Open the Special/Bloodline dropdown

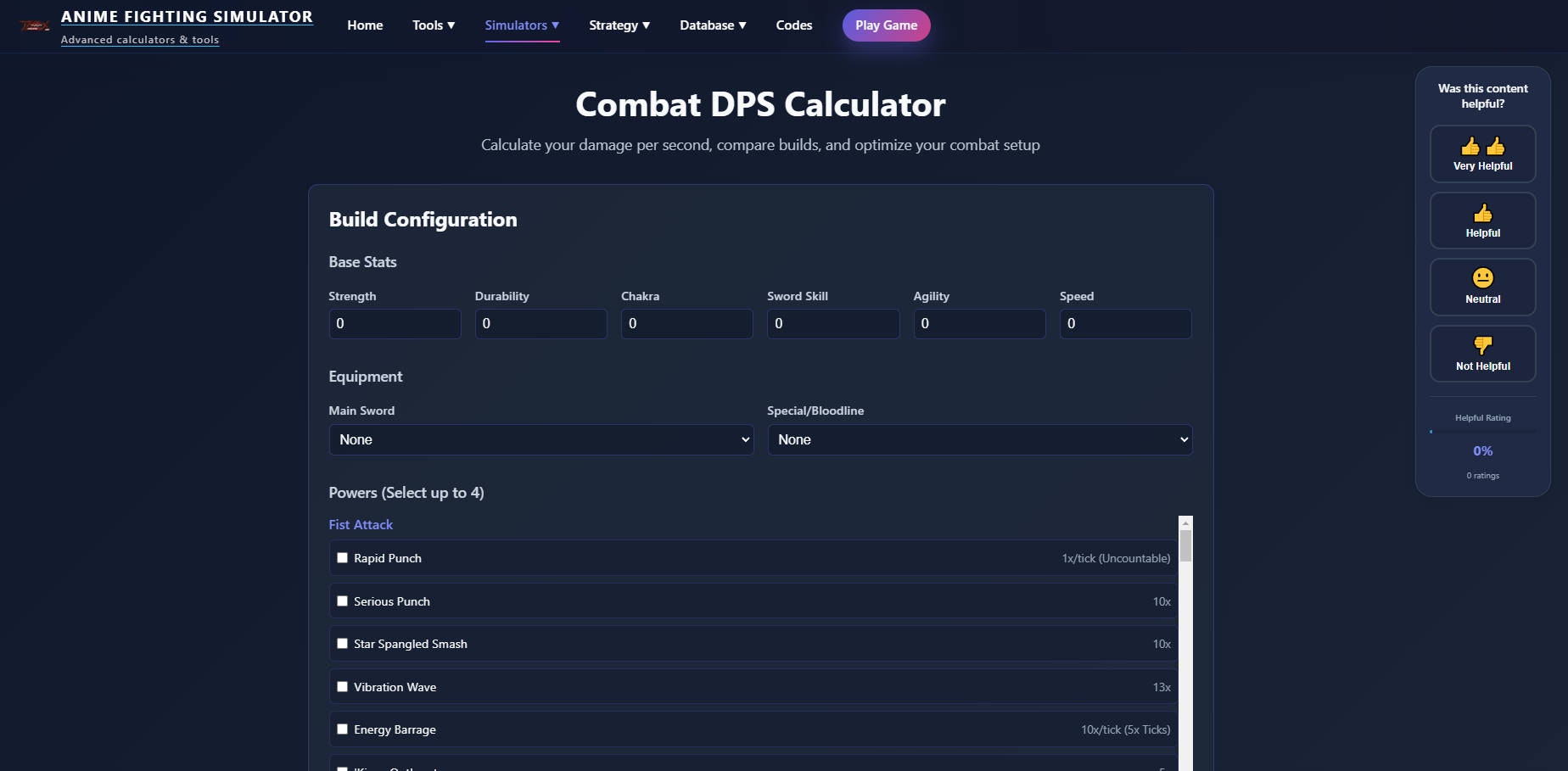click(x=979, y=439)
